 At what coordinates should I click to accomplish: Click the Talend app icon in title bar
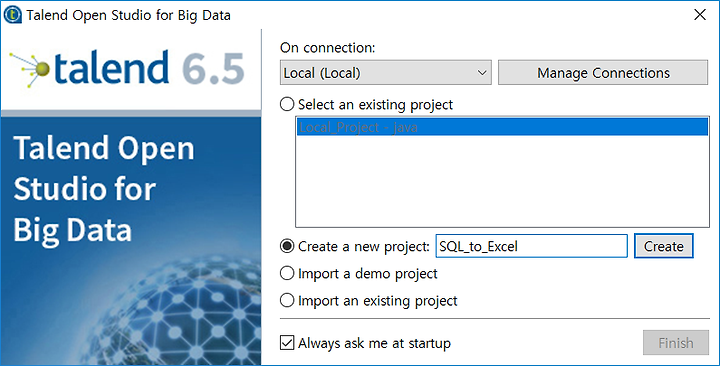(12, 15)
